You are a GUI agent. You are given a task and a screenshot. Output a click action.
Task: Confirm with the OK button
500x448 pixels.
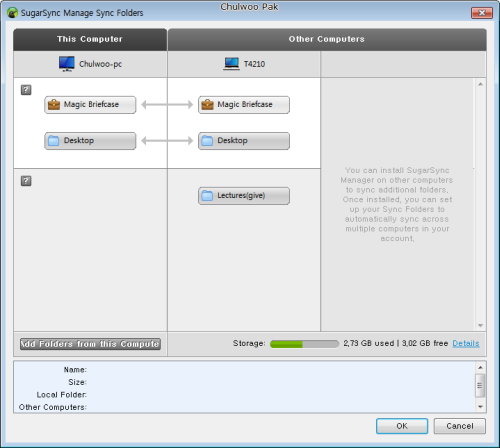(x=402, y=426)
